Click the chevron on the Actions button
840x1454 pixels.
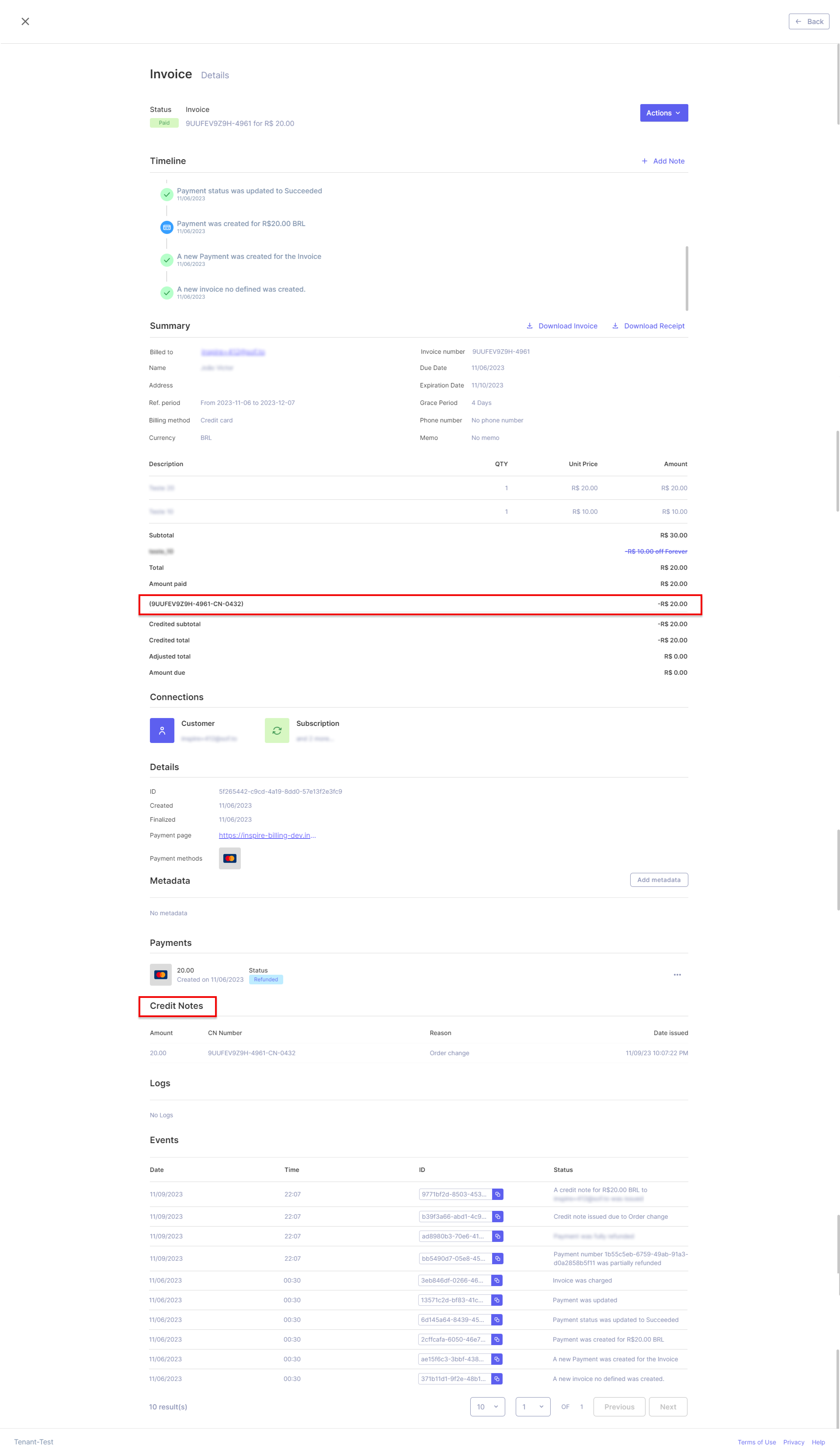[x=678, y=113]
